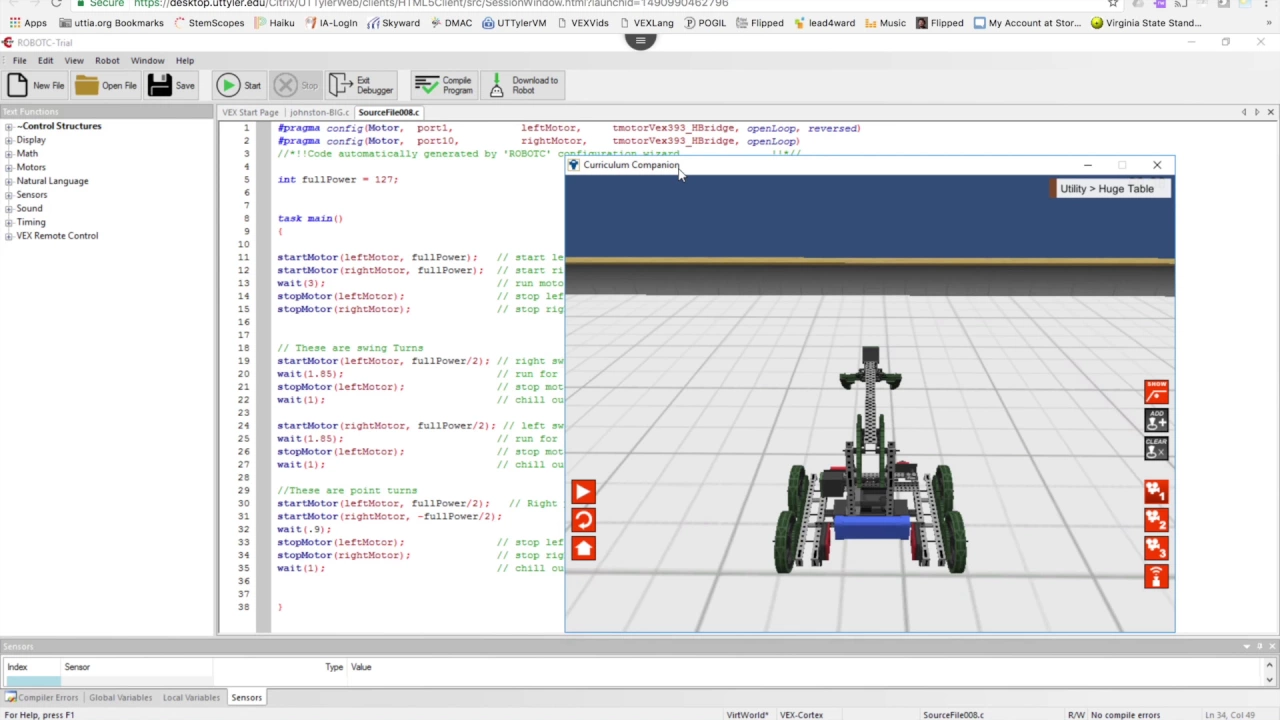Open the Global Variables debugger tab
This screenshot has width=1280, height=720.
pos(120,697)
